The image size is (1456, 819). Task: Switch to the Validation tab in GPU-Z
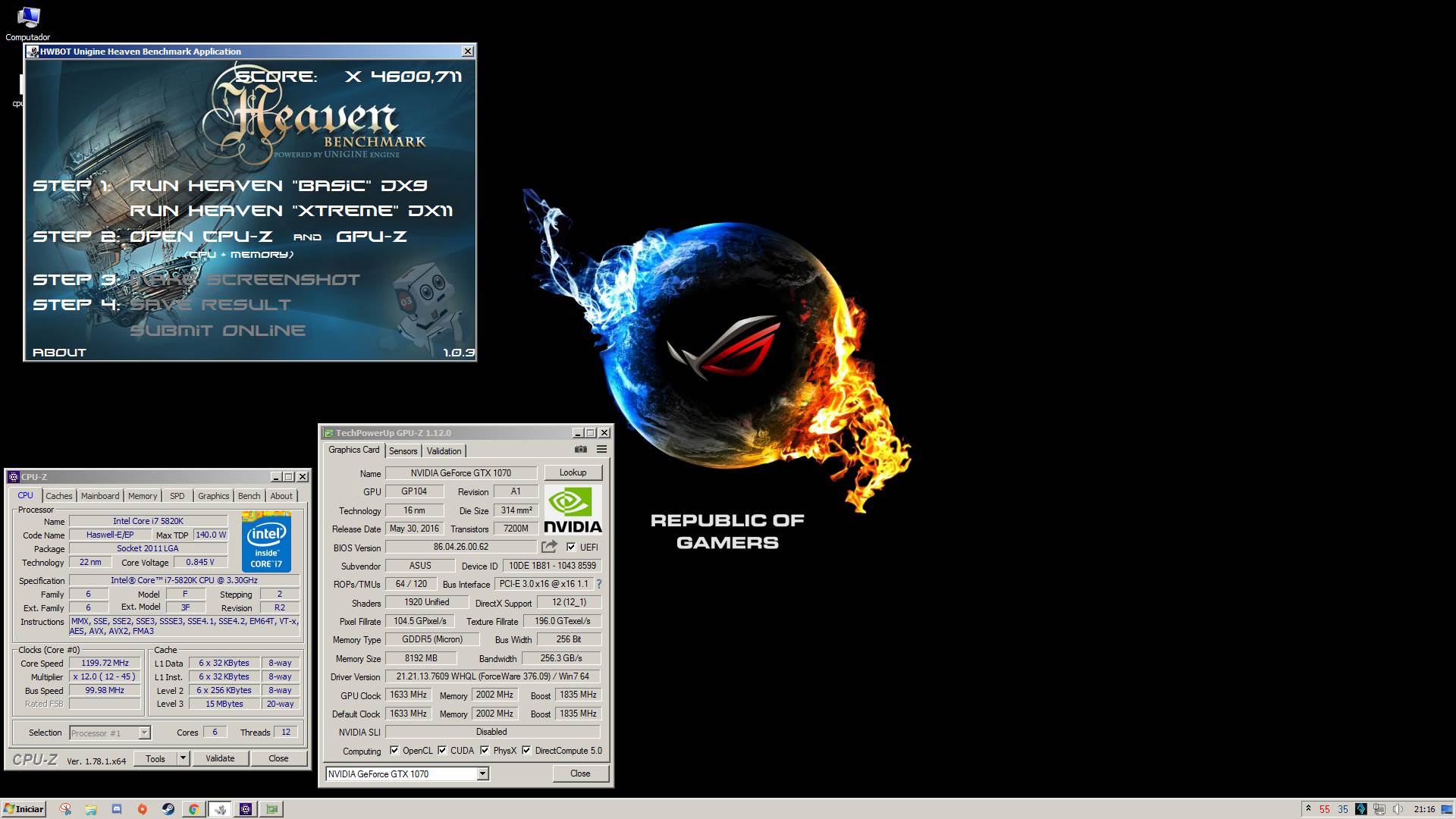click(x=444, y=451)
